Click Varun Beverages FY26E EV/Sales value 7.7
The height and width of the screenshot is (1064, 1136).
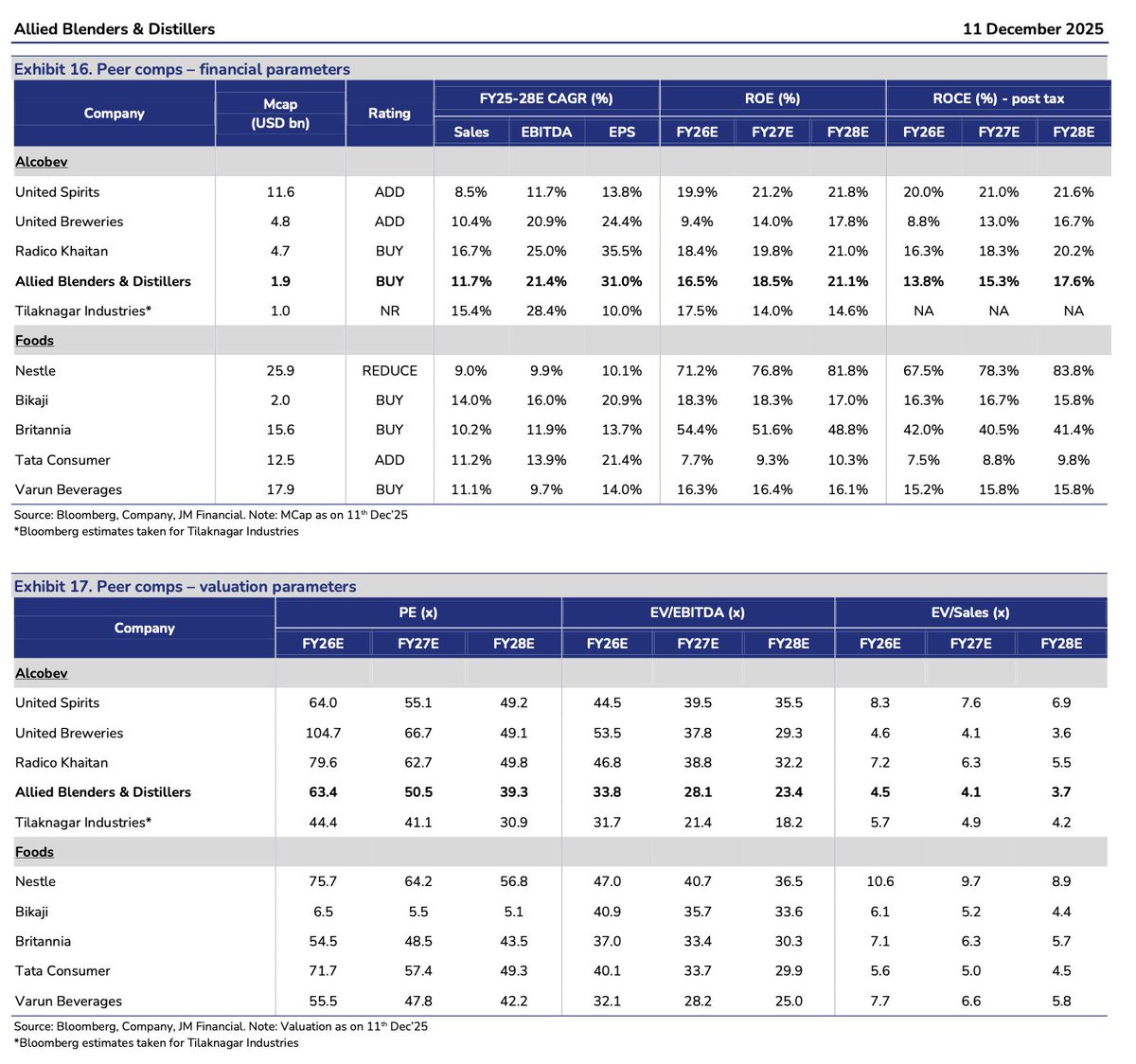[x=880, y=1001]
